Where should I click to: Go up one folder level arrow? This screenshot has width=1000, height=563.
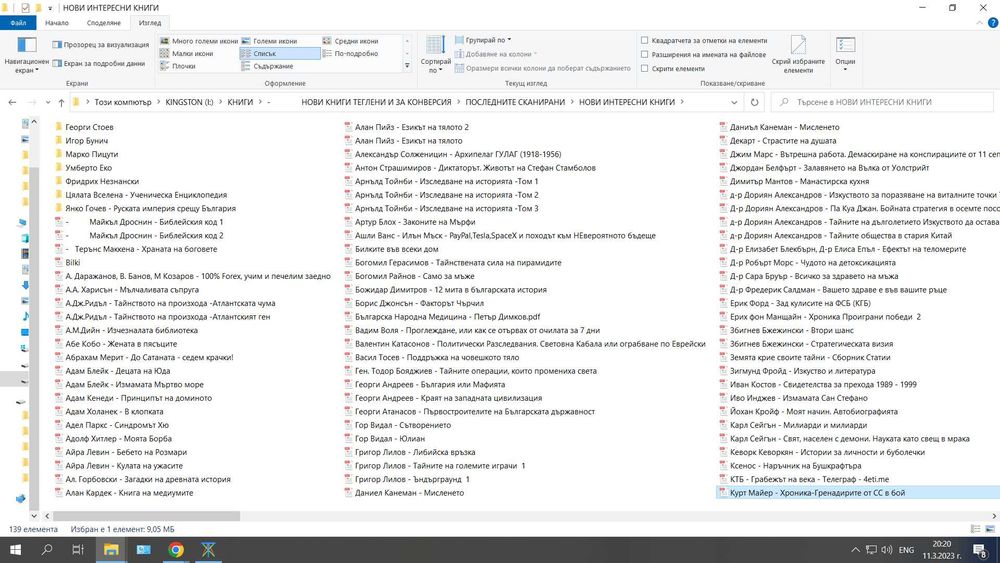(61, 102)
